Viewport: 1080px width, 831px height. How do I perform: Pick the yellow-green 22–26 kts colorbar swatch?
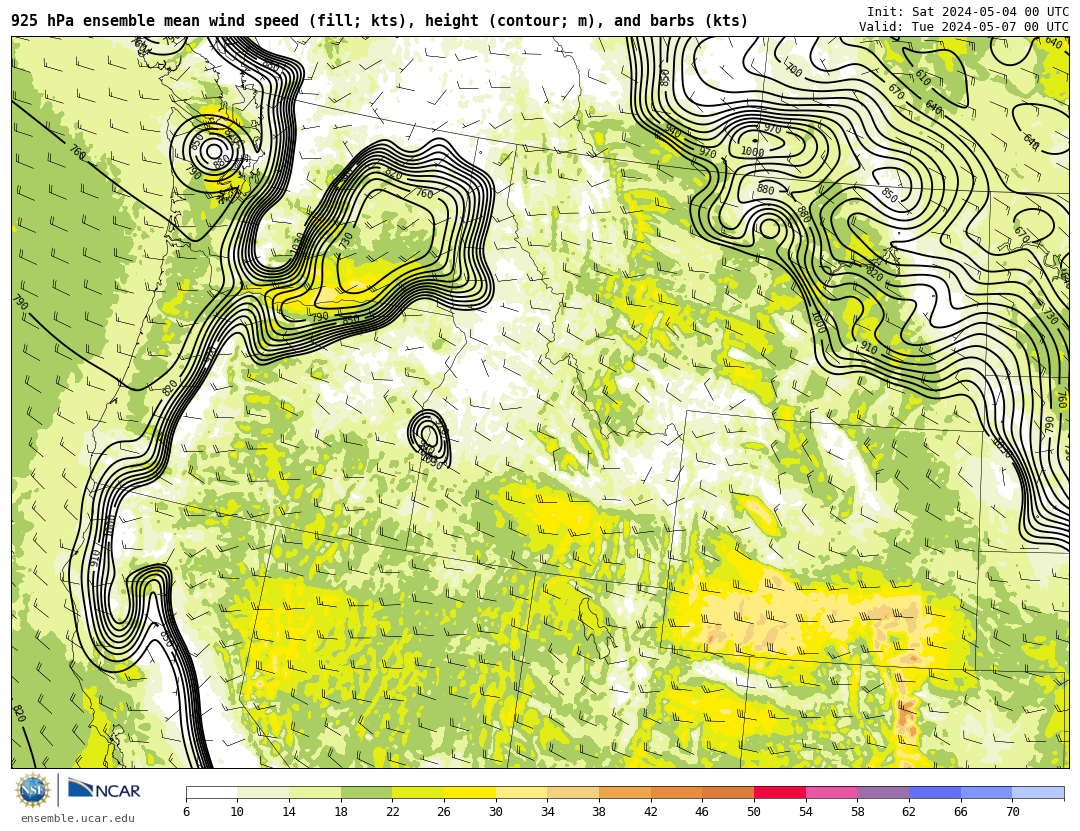[418, 792]
